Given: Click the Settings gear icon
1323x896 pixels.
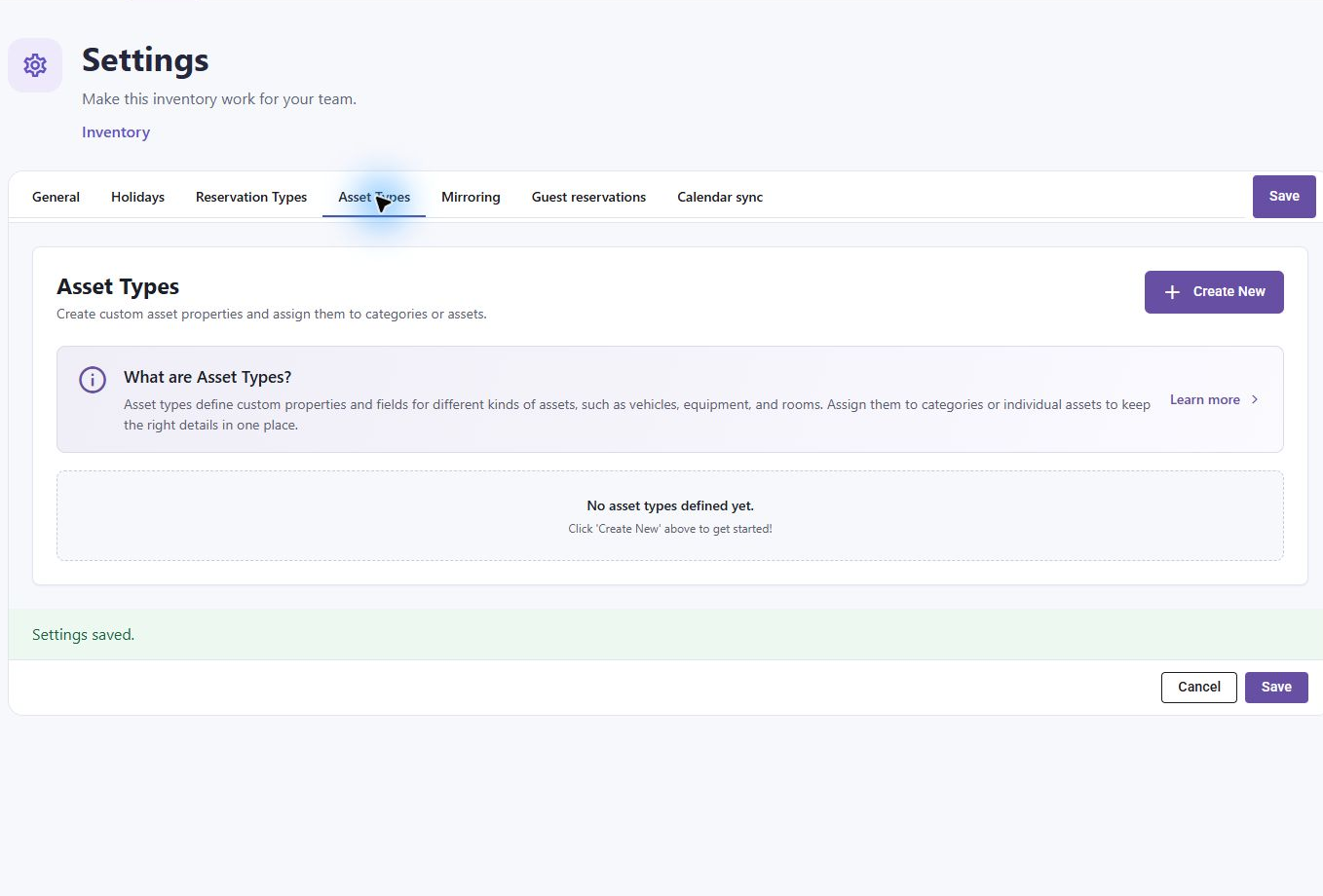Looking at the screenshot, I should pyautogui.click(x=35, y=65).
